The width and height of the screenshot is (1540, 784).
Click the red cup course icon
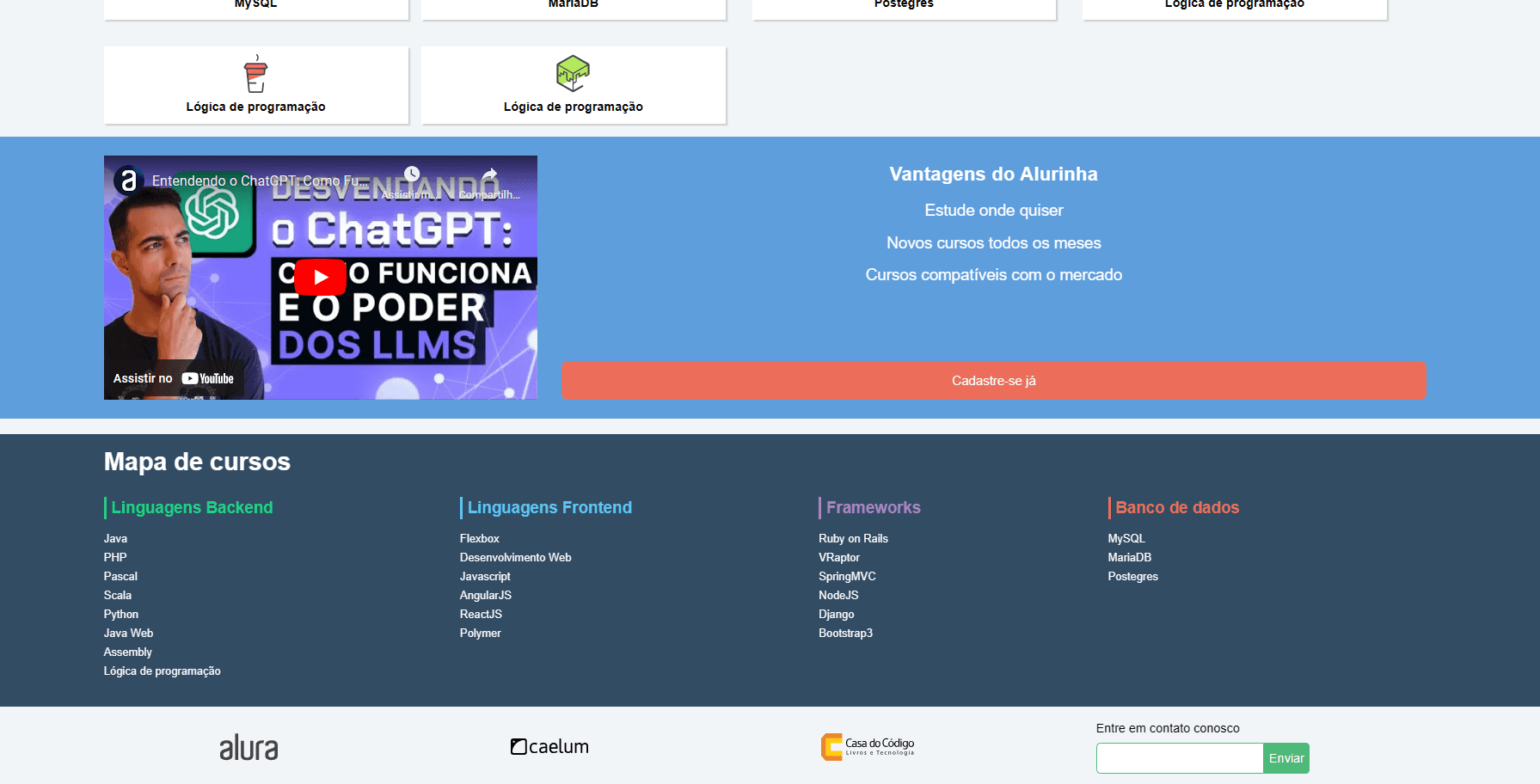point(255,74)
